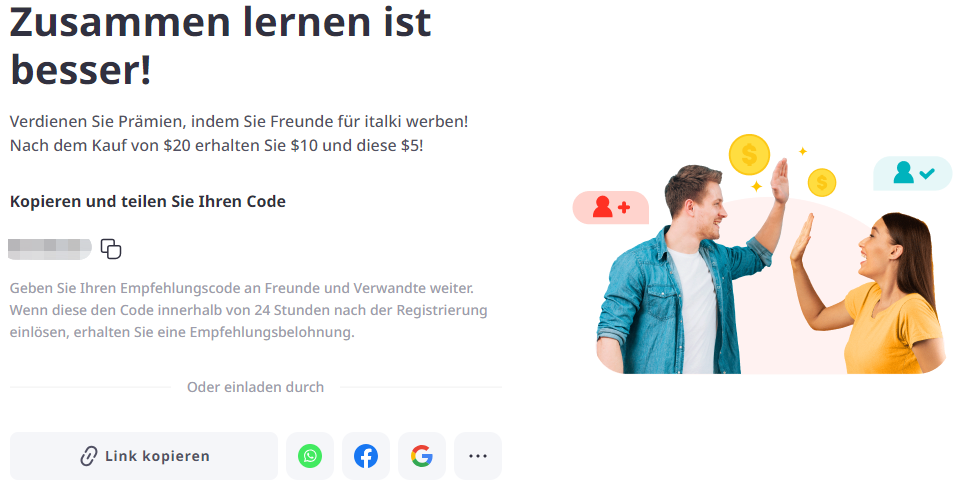Click the red add-user badge in the illustration
Image resolution: width=960 pixels, height=490 pixels.
[610, 208]
